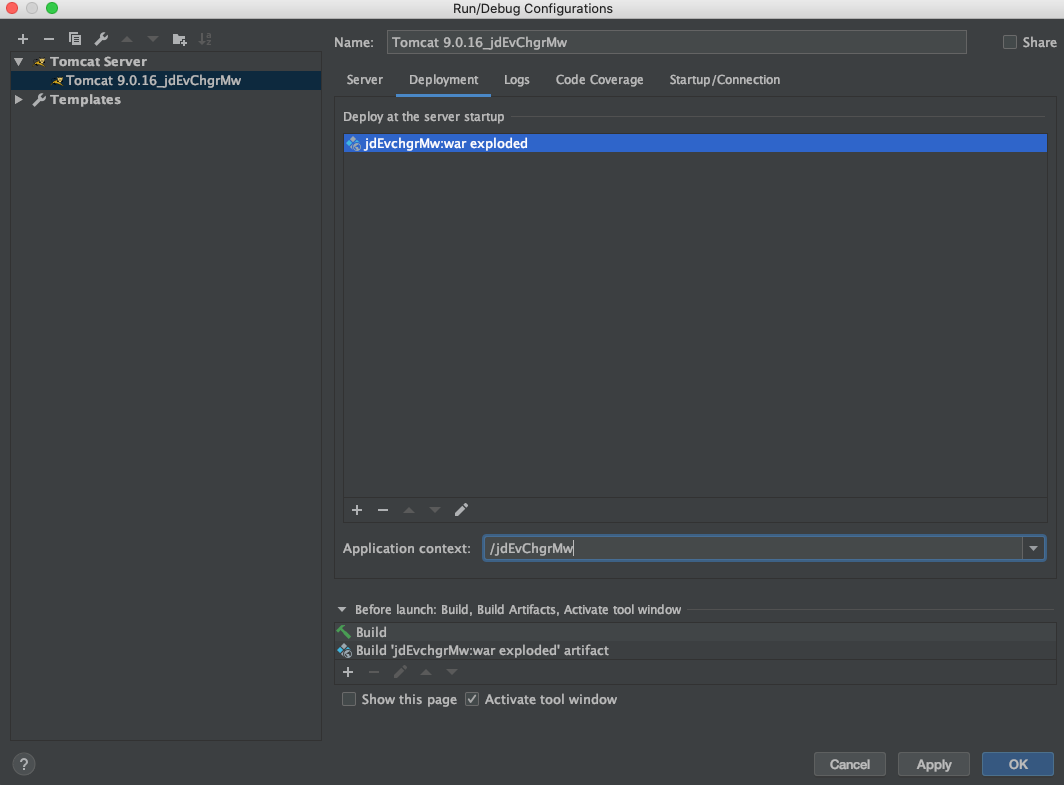Uncheck Activate tool window

click(x=472, y=699)
